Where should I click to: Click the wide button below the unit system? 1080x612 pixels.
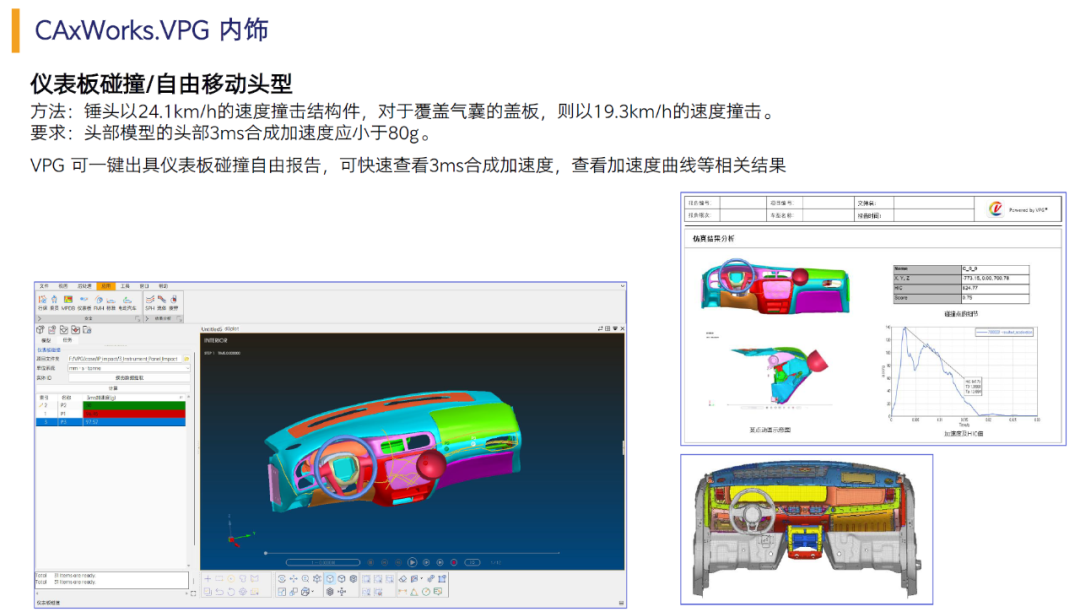tap(129, 378)
